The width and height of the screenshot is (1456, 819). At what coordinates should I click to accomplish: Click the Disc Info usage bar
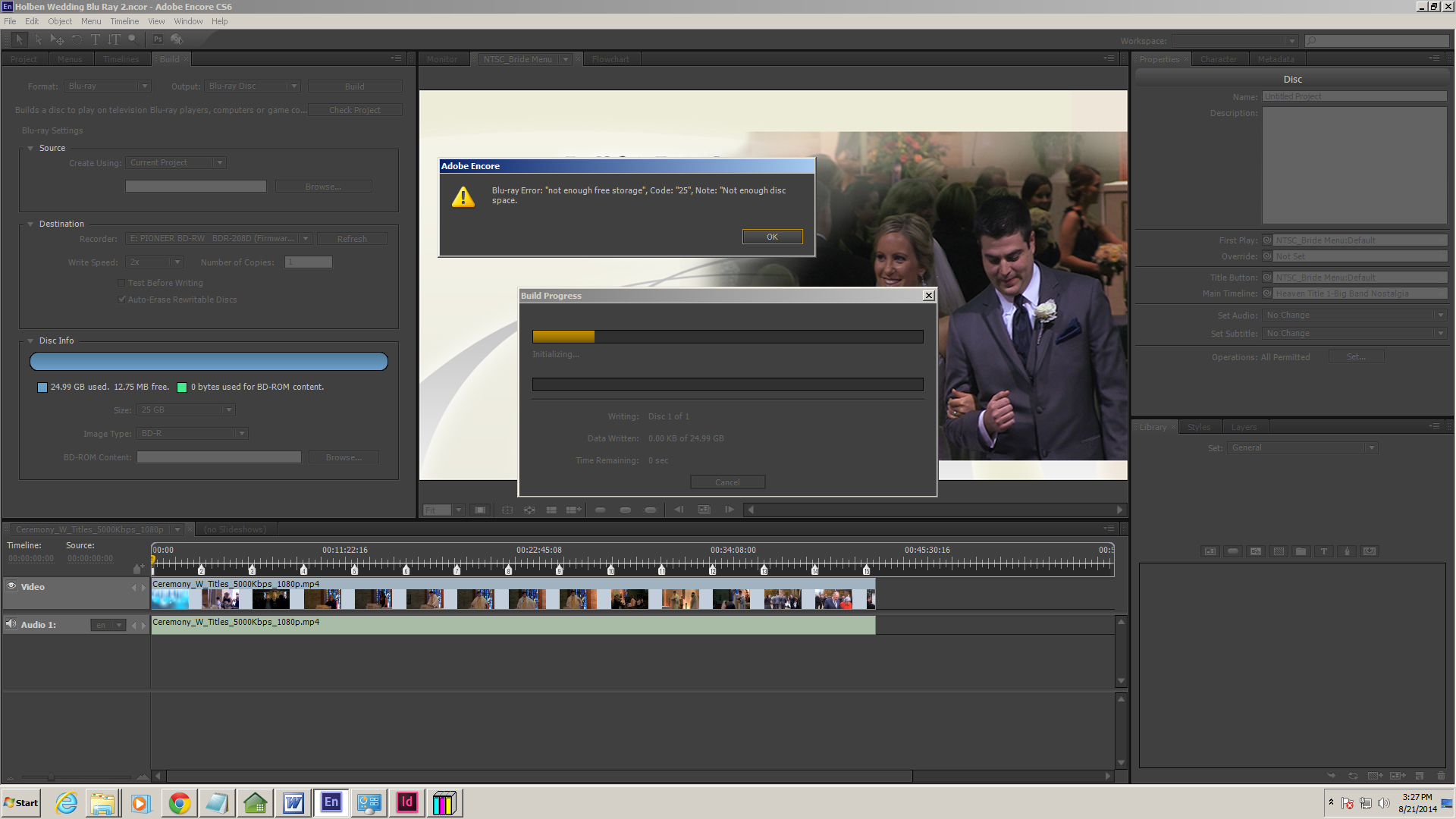point(209,362)
